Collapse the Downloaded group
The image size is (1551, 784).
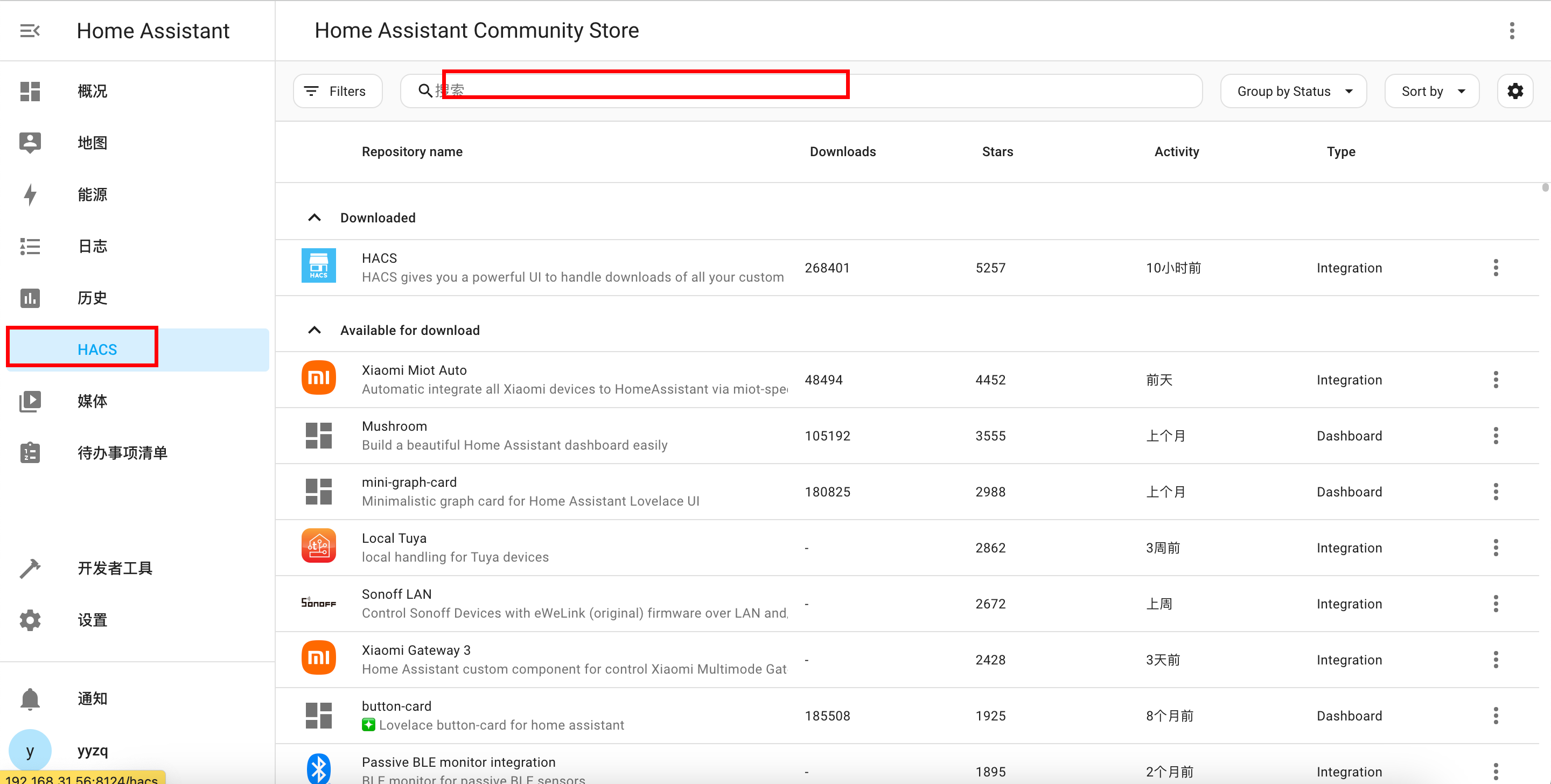(315, 218)
